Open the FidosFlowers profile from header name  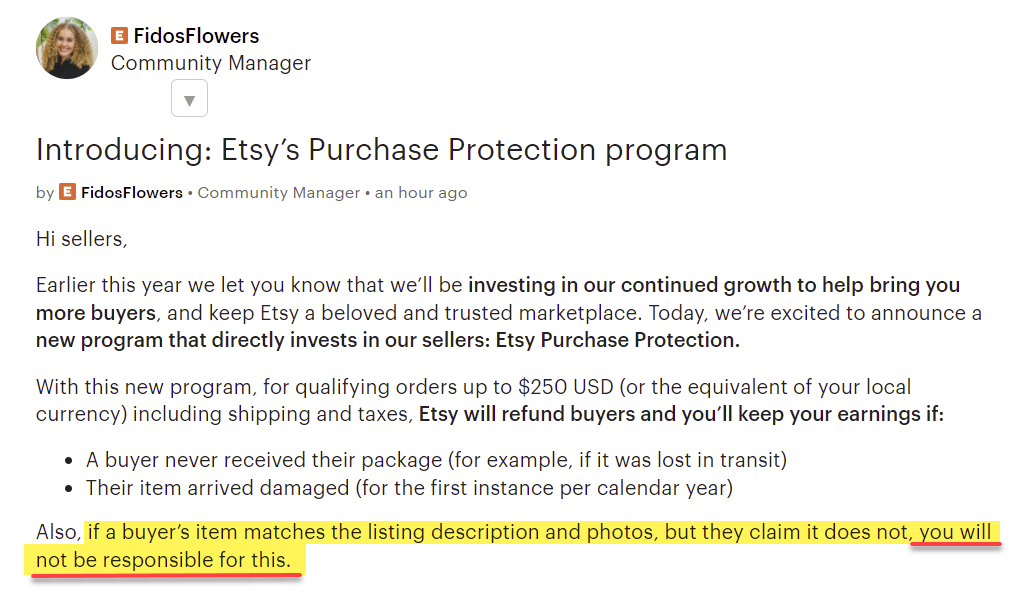[196, 36]
